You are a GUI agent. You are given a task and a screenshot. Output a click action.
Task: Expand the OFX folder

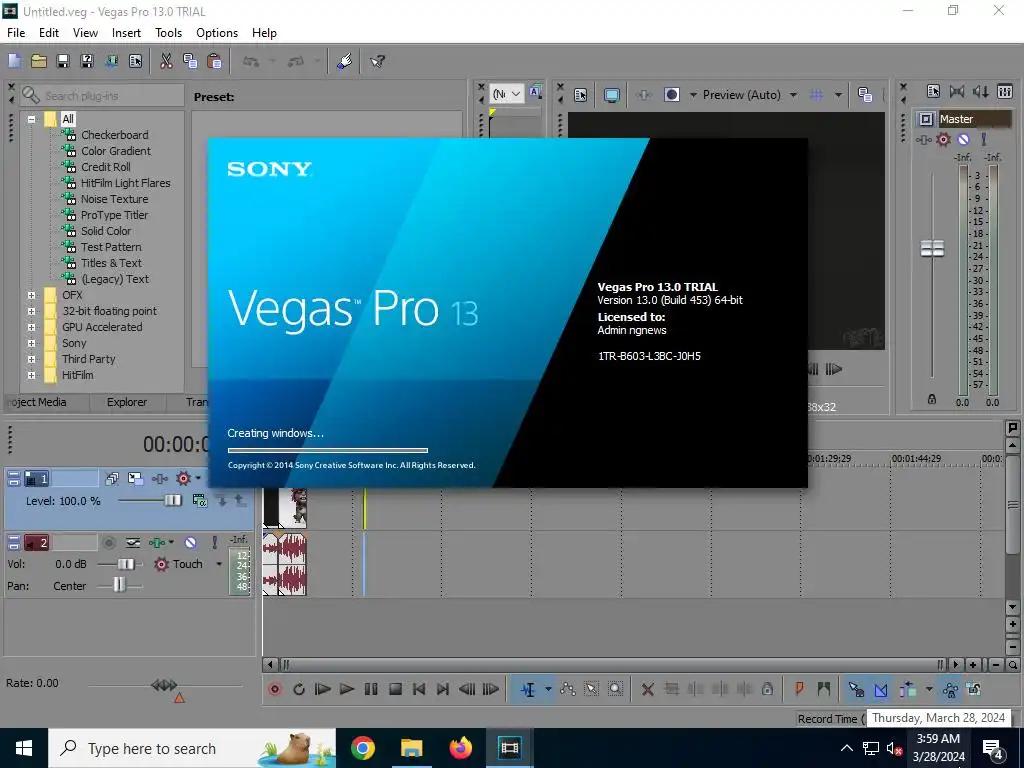click(31, 295)
